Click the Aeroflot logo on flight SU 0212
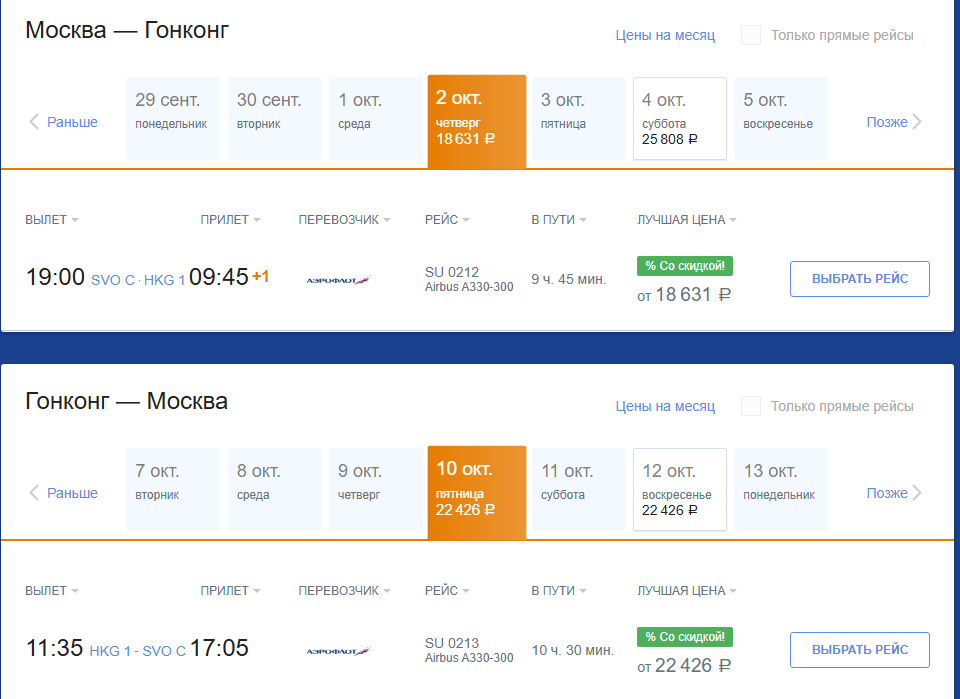960x699 pixels. (x=339, y=280)
